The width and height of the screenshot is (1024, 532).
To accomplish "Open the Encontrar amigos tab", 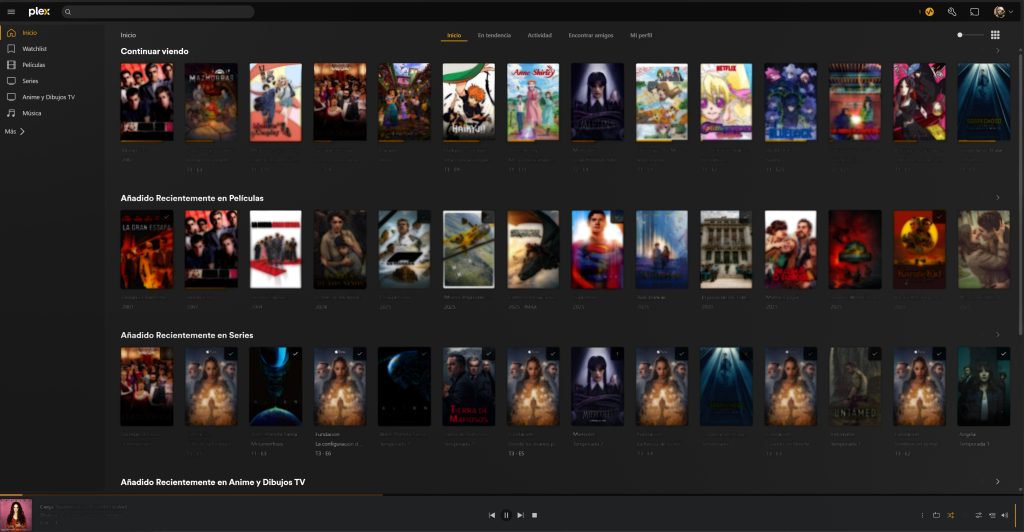I will pyautogui.click(x=591, y=35).
